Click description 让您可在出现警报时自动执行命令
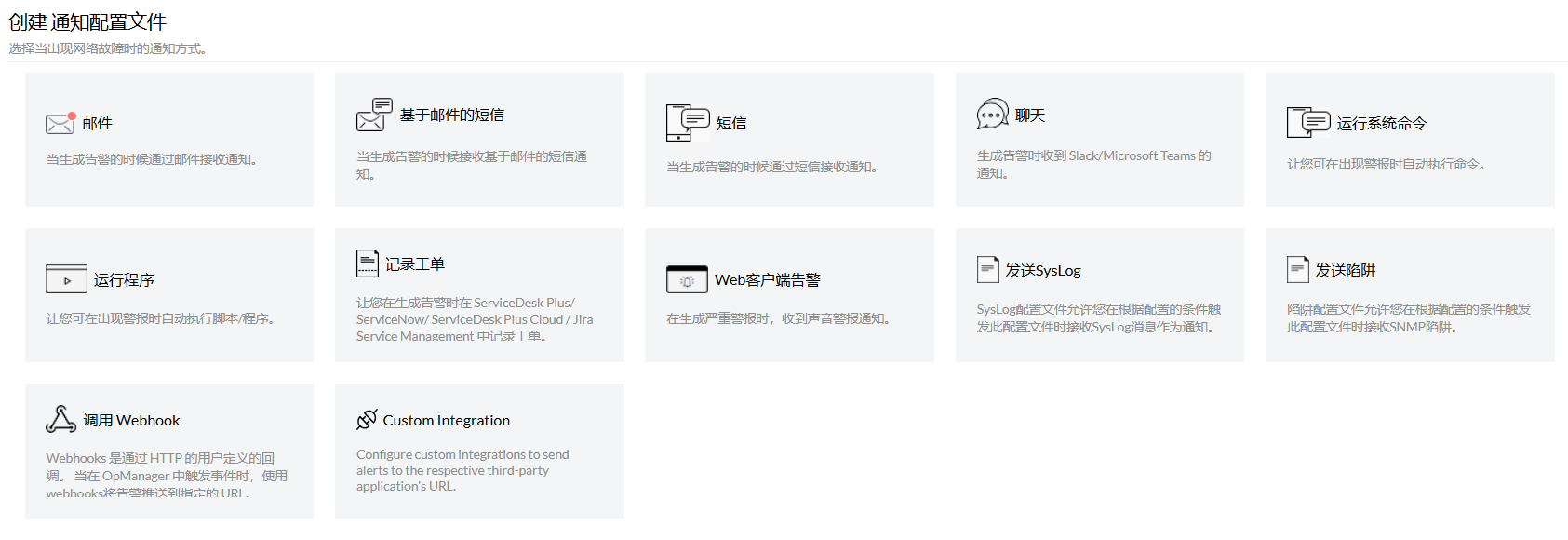Image resolution: width=1568 pixels, height=540 pixels. 1387,164
